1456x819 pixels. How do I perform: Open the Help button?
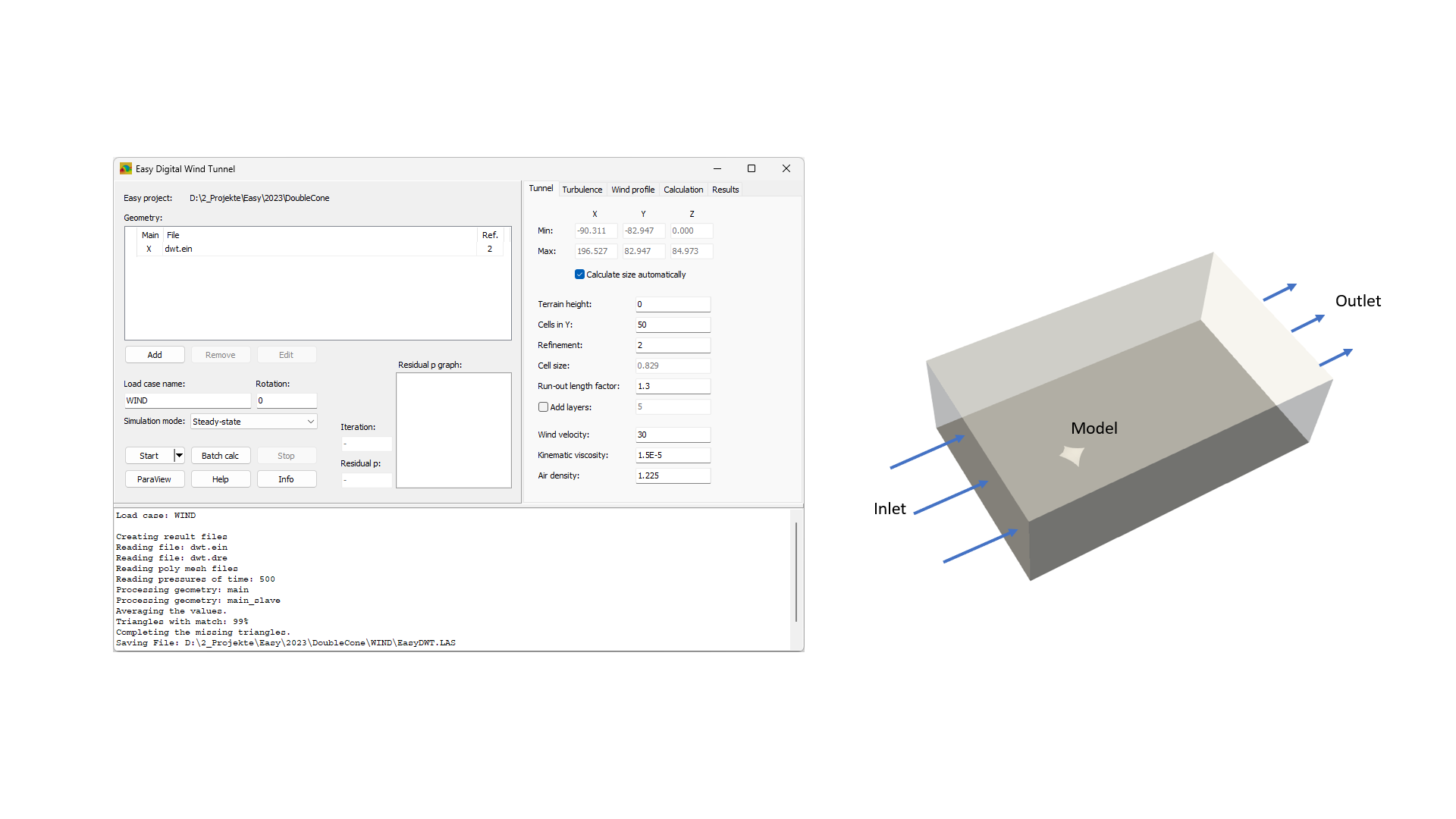click(220, 479)
